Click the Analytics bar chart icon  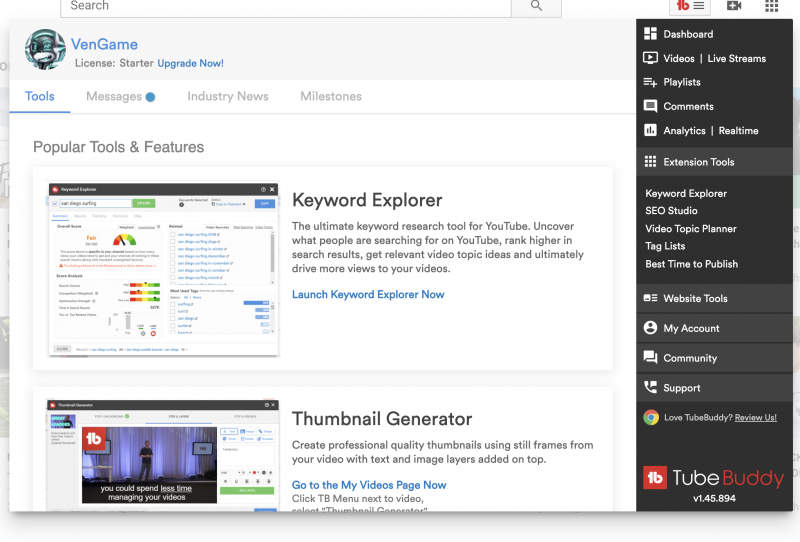coord(651,130)
